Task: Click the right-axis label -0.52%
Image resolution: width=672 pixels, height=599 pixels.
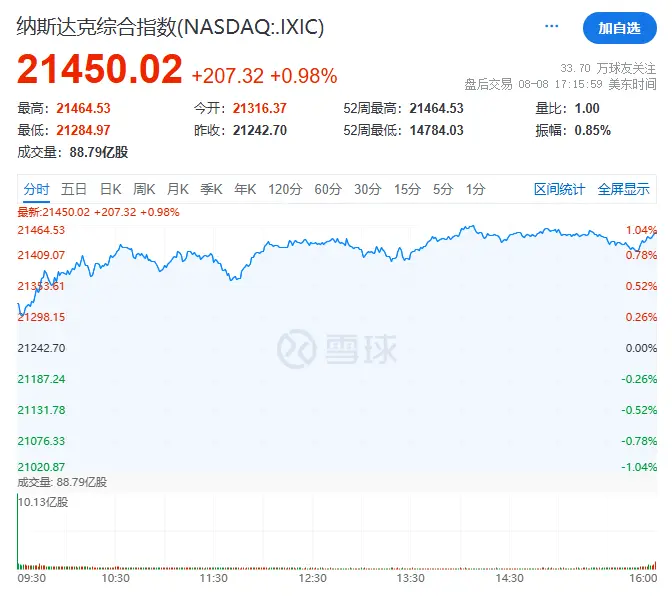Action: 639,410
